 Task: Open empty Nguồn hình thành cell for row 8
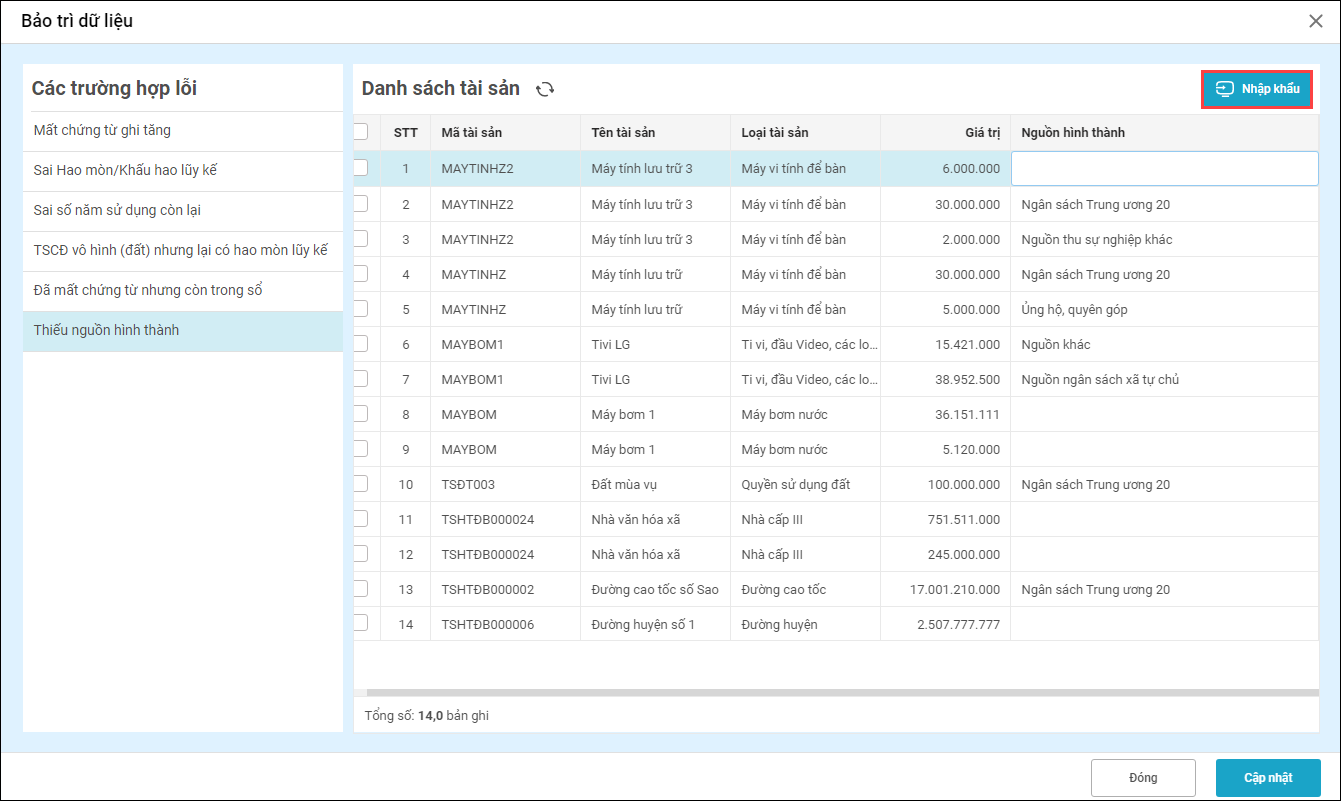pyautogui.click(x=1164, y=414)
